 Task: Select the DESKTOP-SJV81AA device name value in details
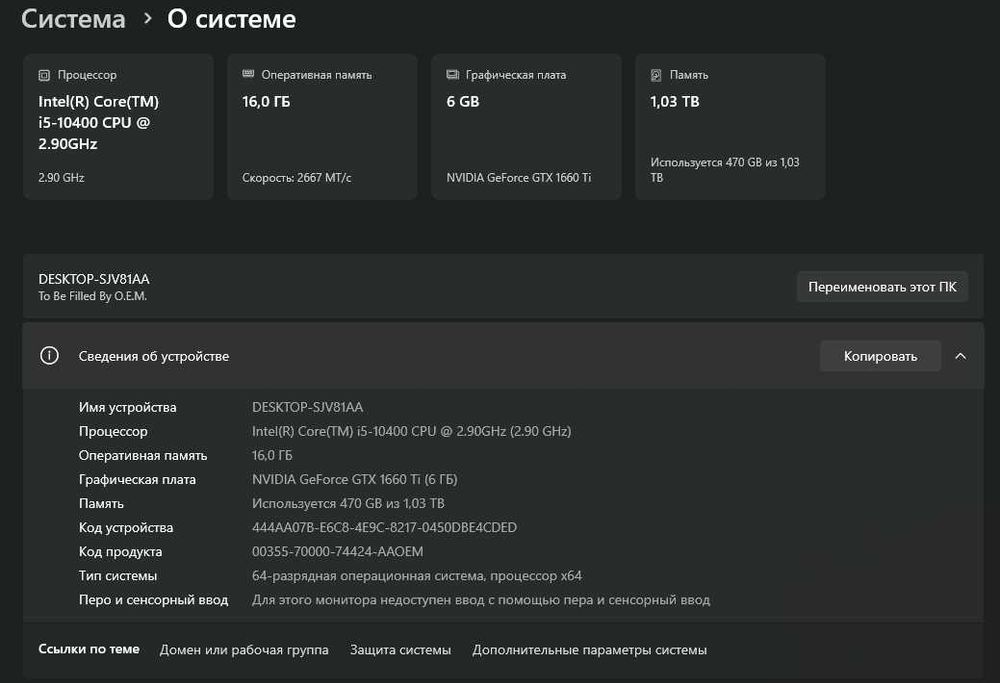coord(307,407)
